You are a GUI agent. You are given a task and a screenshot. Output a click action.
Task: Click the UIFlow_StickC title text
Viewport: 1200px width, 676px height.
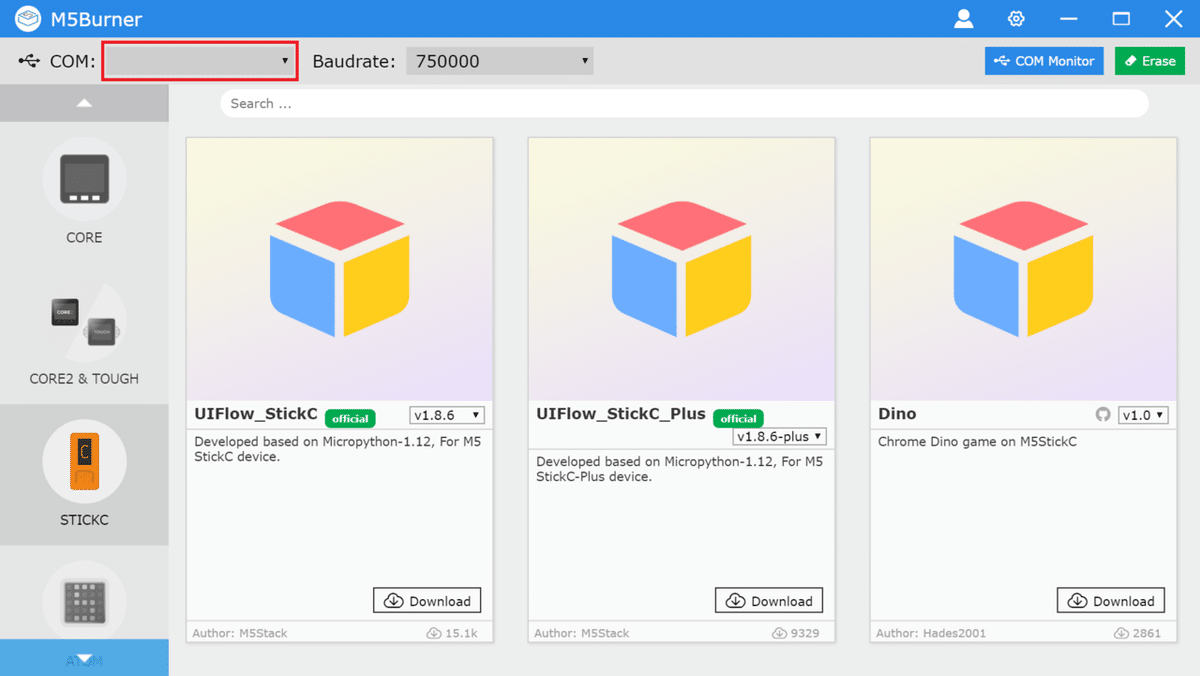coord(256,414)
